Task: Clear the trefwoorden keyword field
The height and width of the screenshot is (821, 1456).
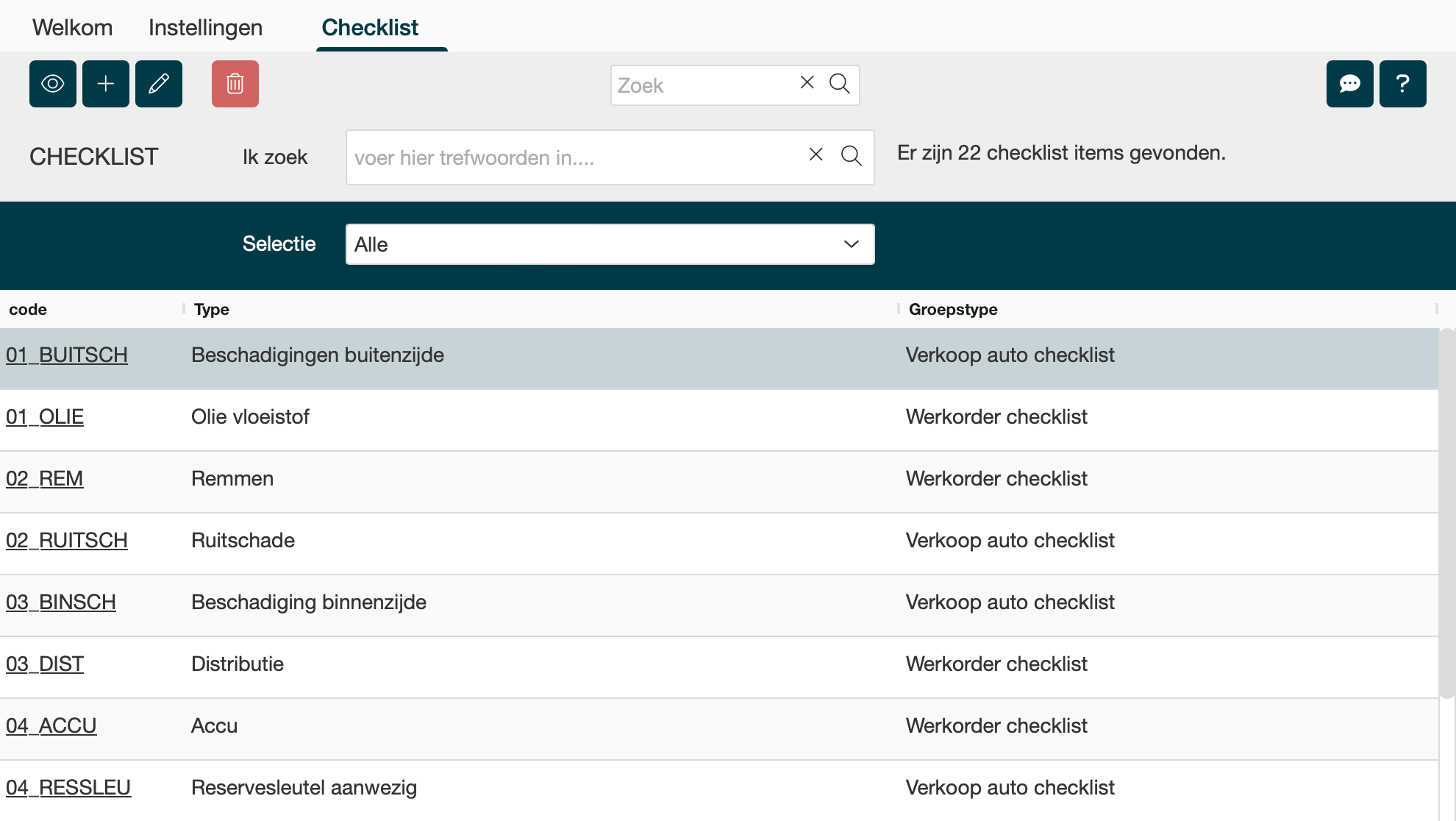Action: (816, 154)
